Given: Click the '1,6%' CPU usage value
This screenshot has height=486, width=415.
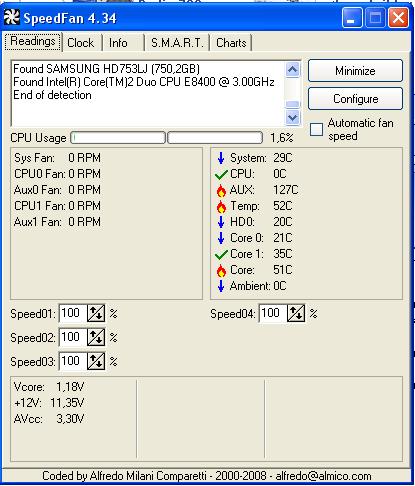Looking at the screenshot, I should click(x=282, y=138).
